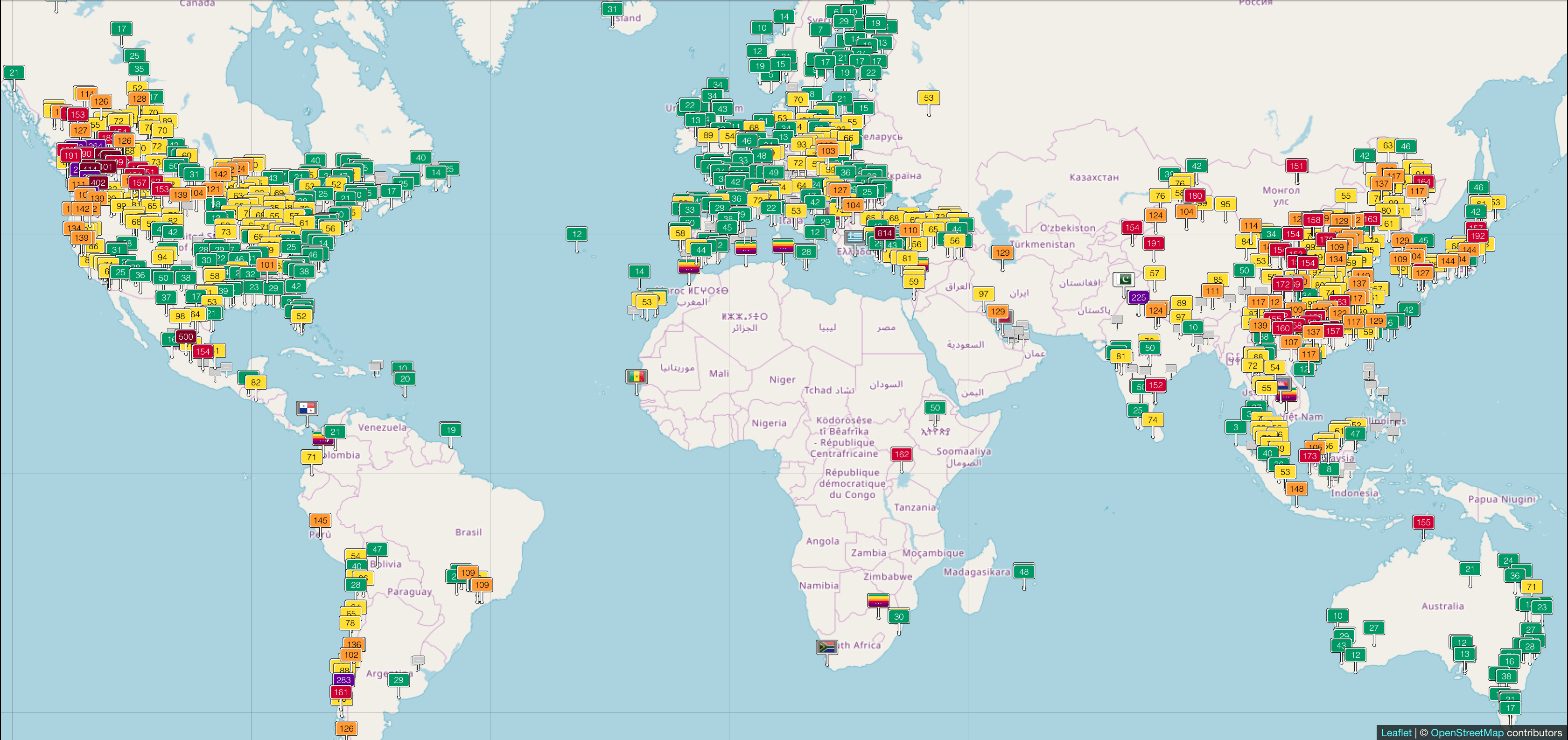This screenshot has width=1568, height=740.
Task: Click the Senegal flag marker in West Africa
Action: [x=636, y=377]
